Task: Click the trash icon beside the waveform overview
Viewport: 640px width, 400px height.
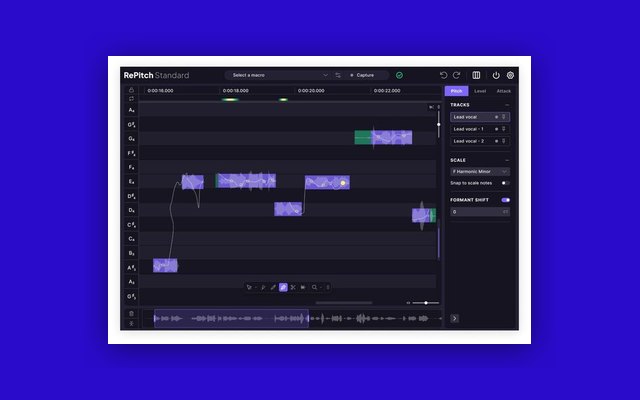Action: point(131,313)
